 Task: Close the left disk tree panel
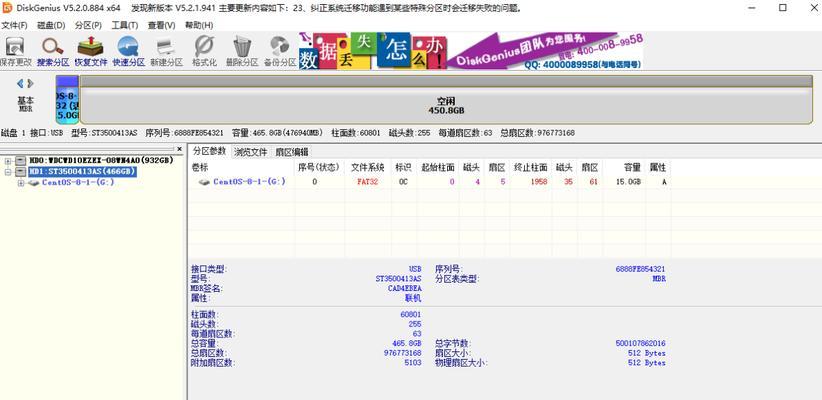[x=179, y=149]
